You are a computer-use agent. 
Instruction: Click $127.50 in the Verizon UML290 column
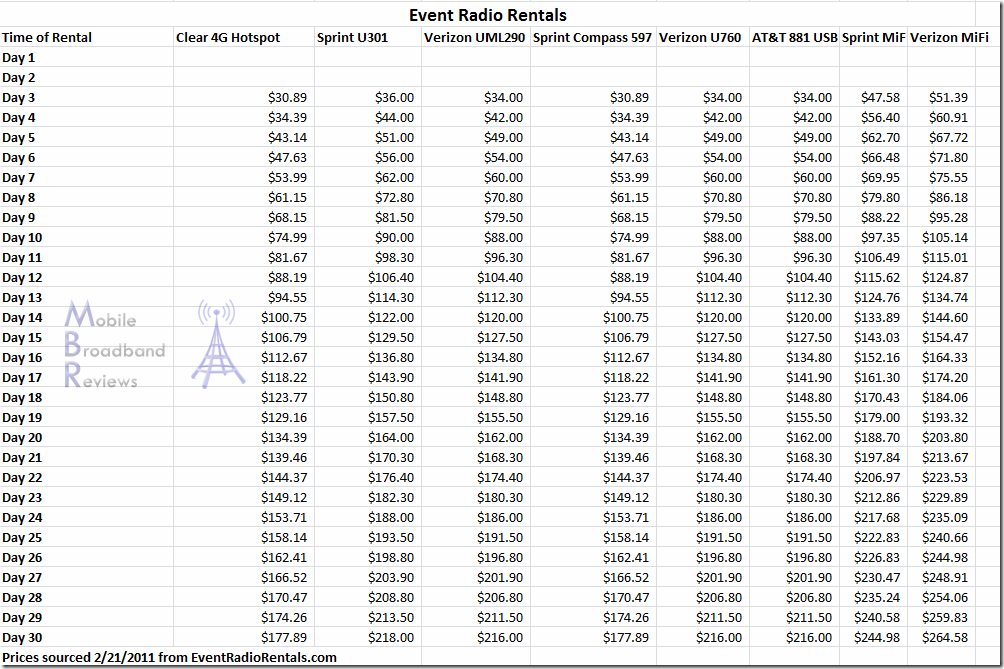[x=500, y=337]
